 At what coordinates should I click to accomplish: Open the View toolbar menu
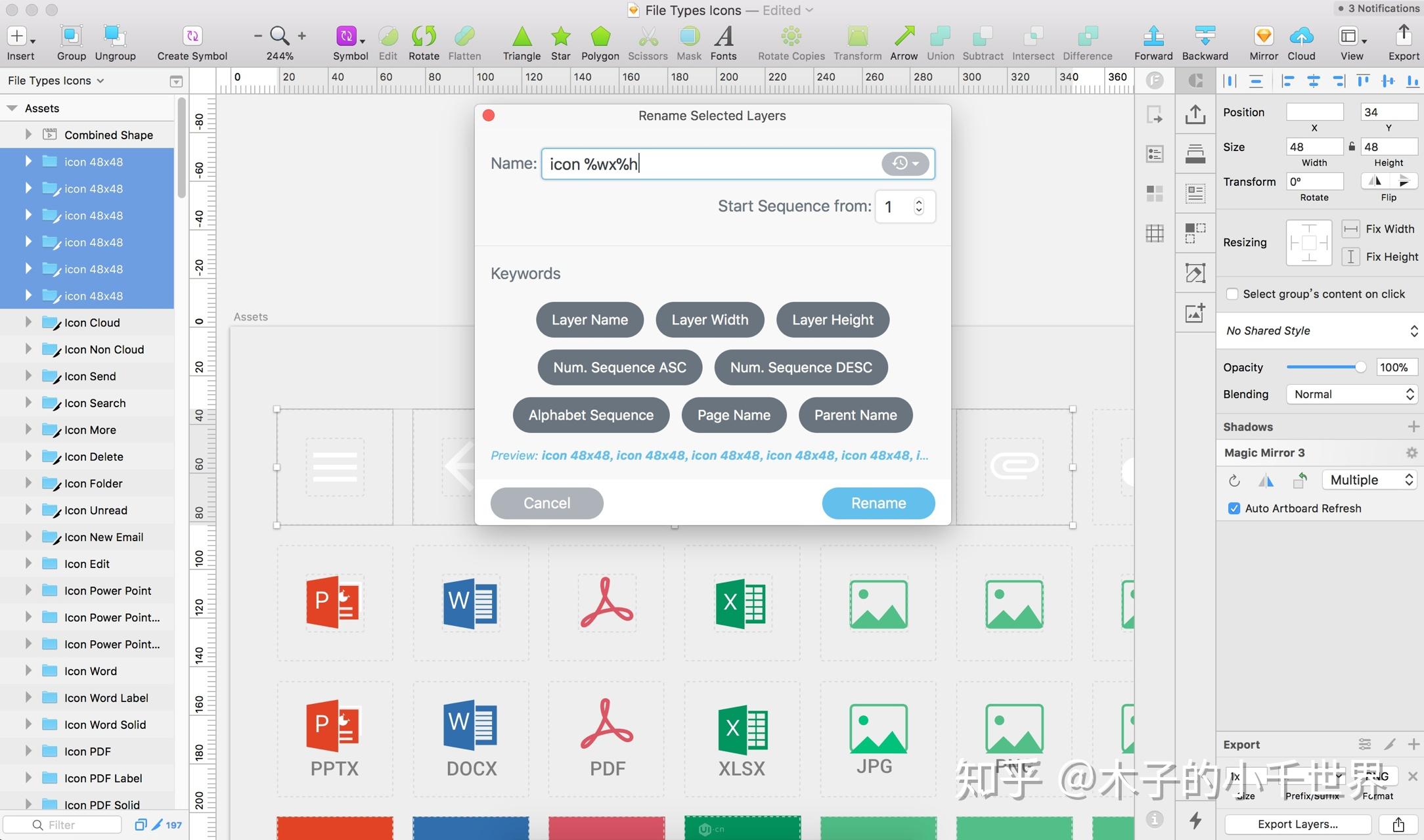point(1351,37)
